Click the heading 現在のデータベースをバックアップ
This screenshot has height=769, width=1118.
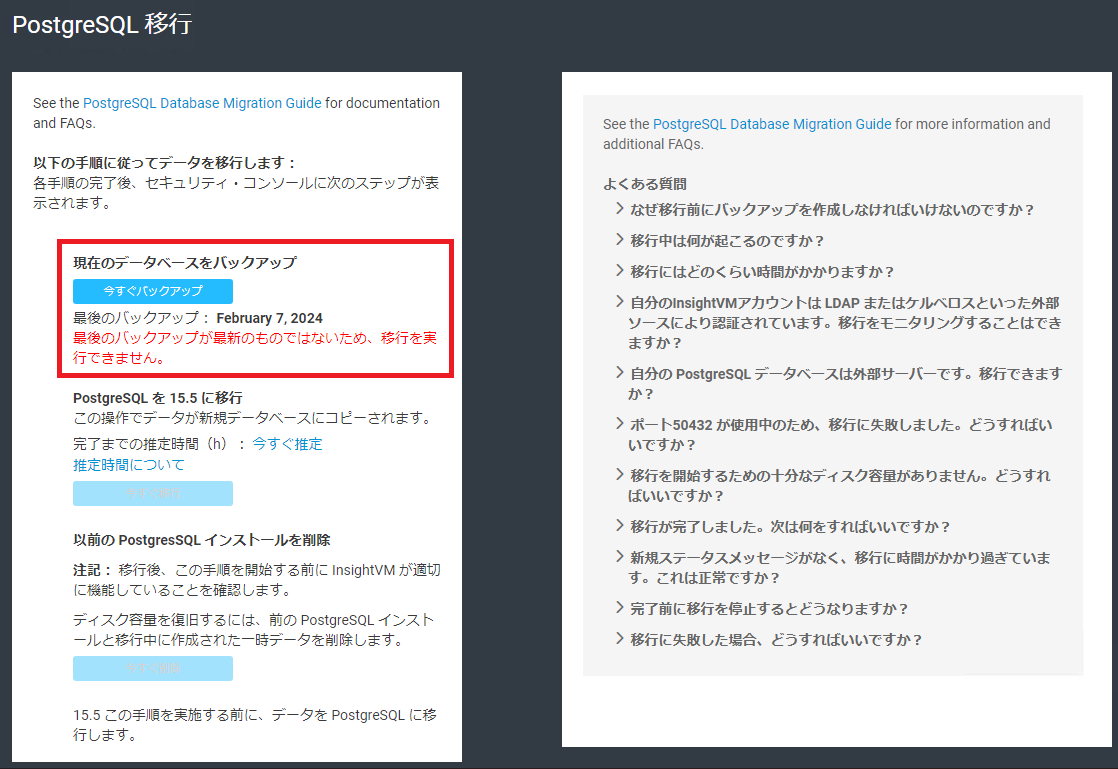tap(185, 262)
